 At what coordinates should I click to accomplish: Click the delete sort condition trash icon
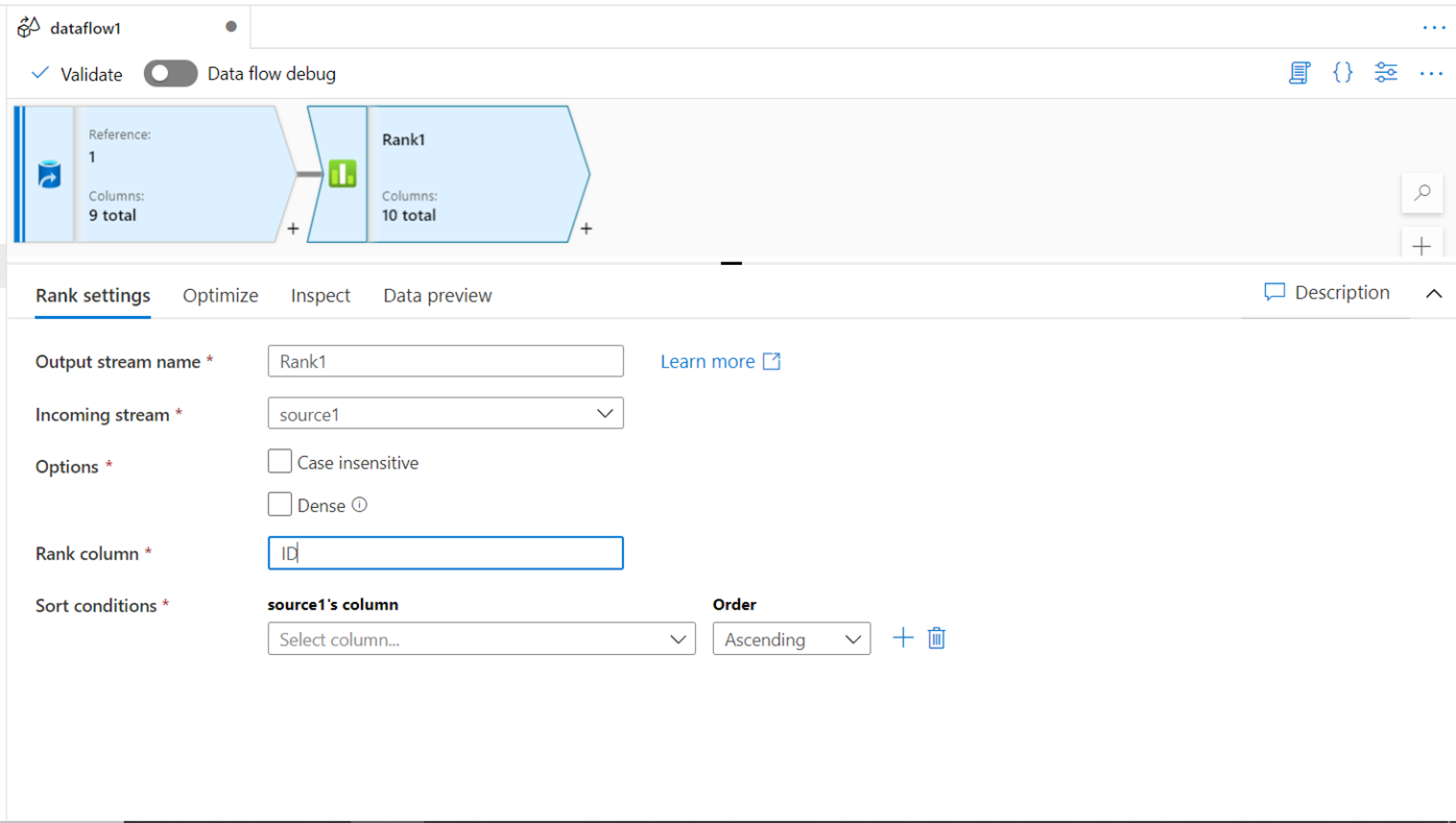[937, 639]
